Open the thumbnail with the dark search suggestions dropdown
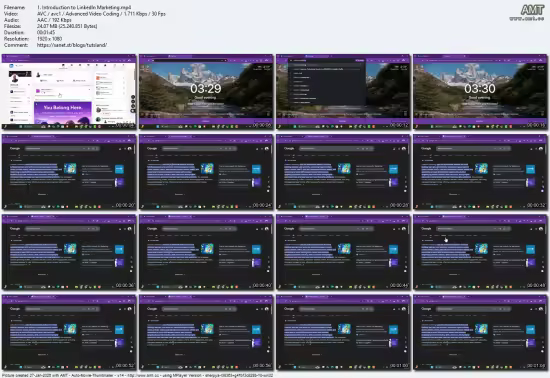 [343, 92]
